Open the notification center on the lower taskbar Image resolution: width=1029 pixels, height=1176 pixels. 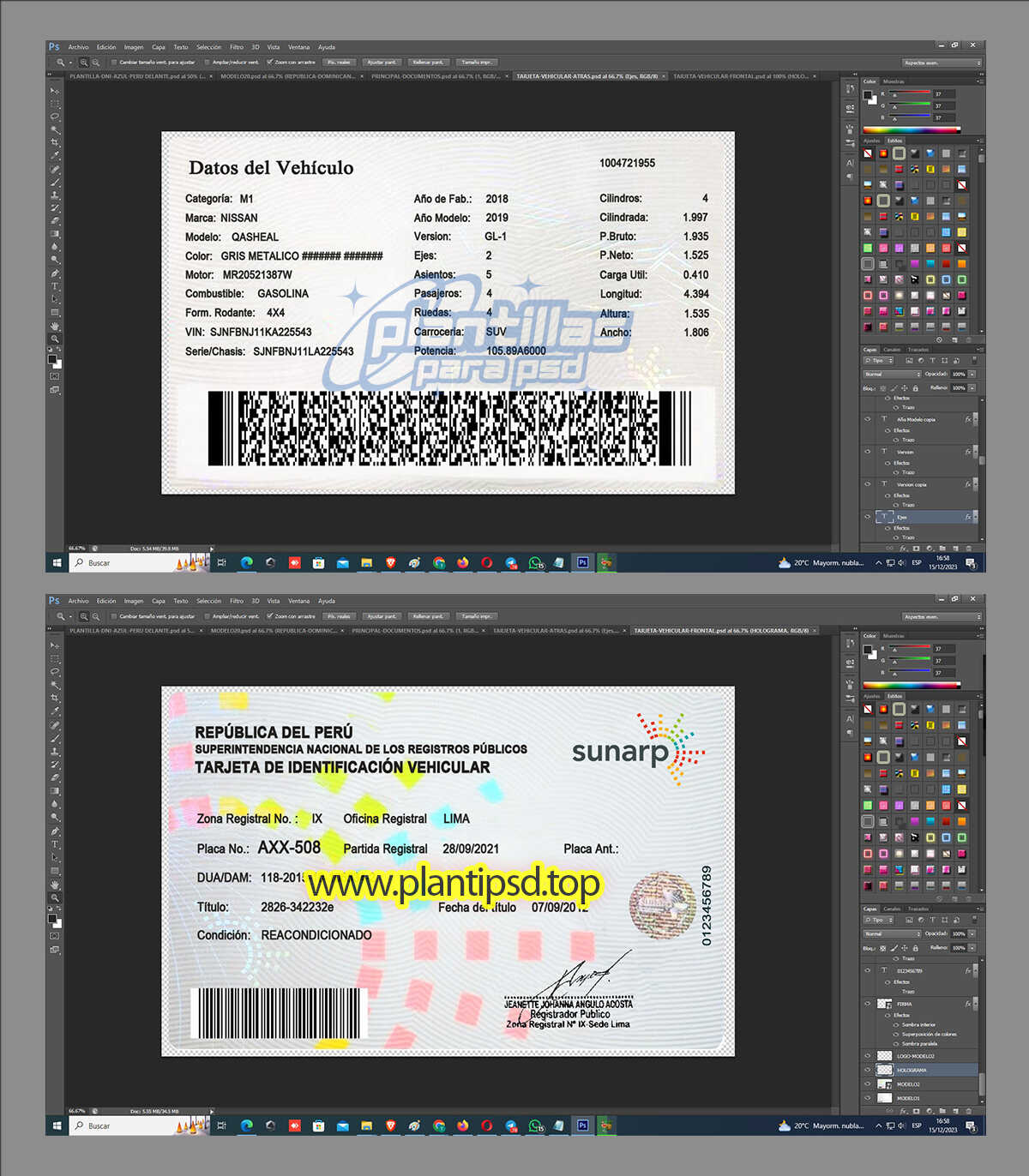pos(971,1125)
